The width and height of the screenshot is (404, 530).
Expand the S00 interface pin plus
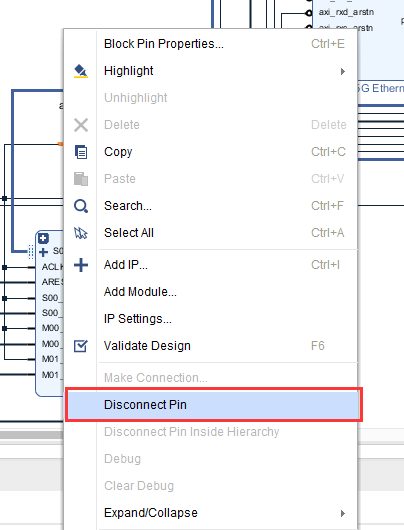(43, 252)
